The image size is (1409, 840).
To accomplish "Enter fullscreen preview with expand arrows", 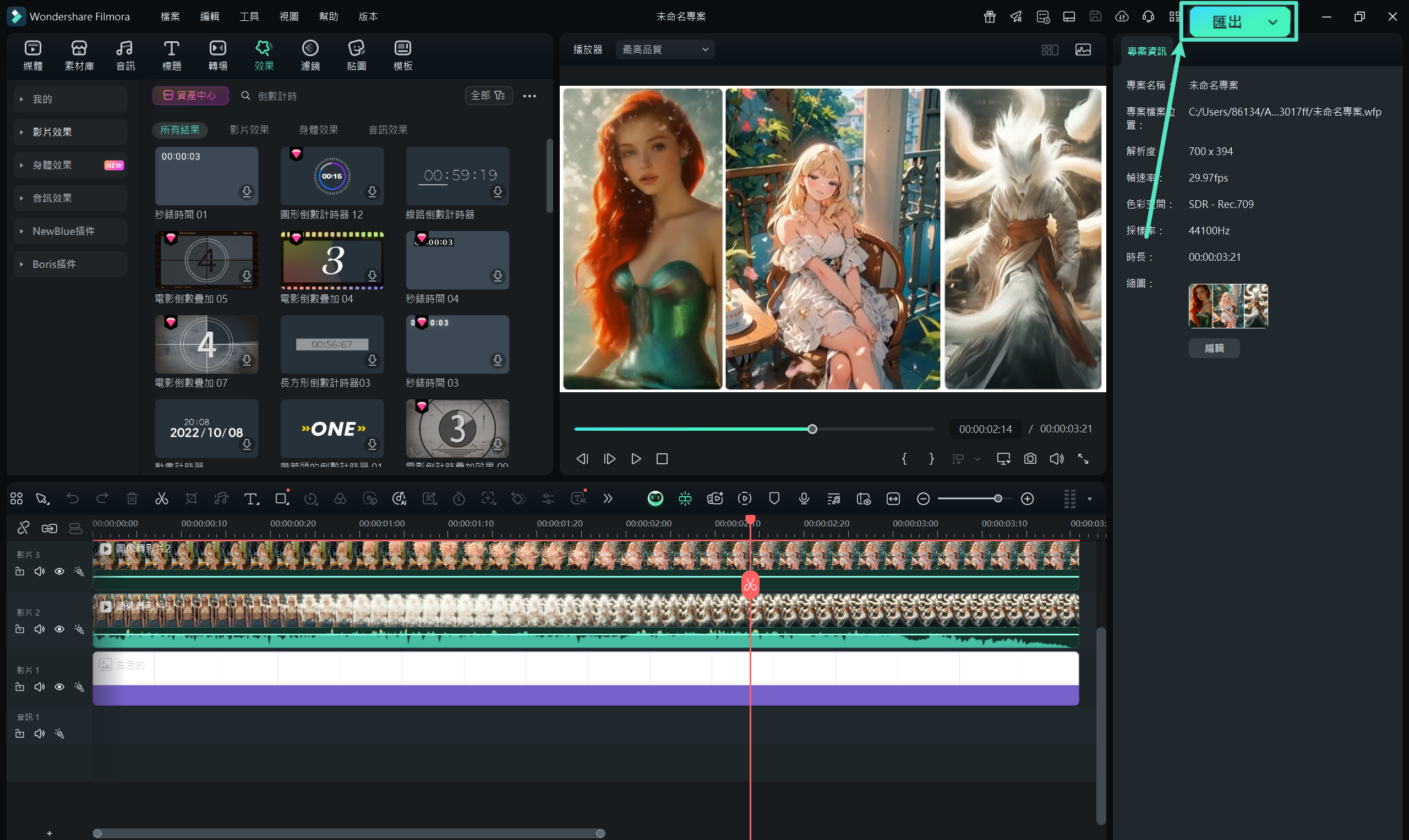I will 1083,458.
